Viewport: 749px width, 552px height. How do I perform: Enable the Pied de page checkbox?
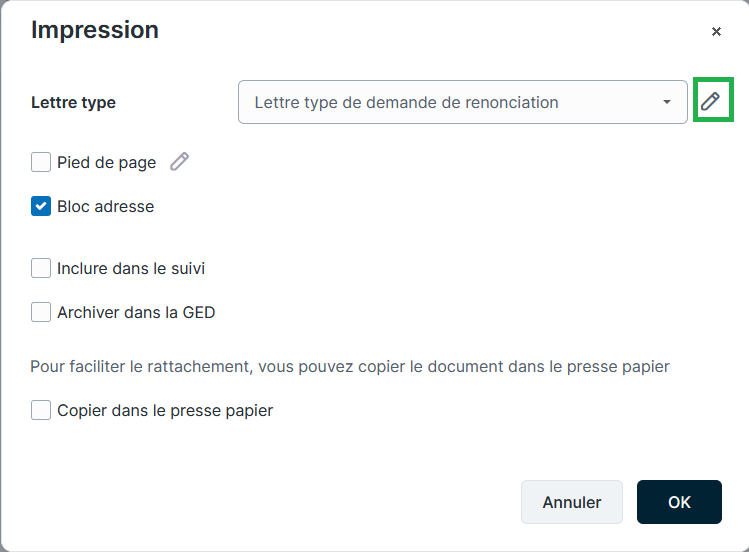(x=41, y=162)
